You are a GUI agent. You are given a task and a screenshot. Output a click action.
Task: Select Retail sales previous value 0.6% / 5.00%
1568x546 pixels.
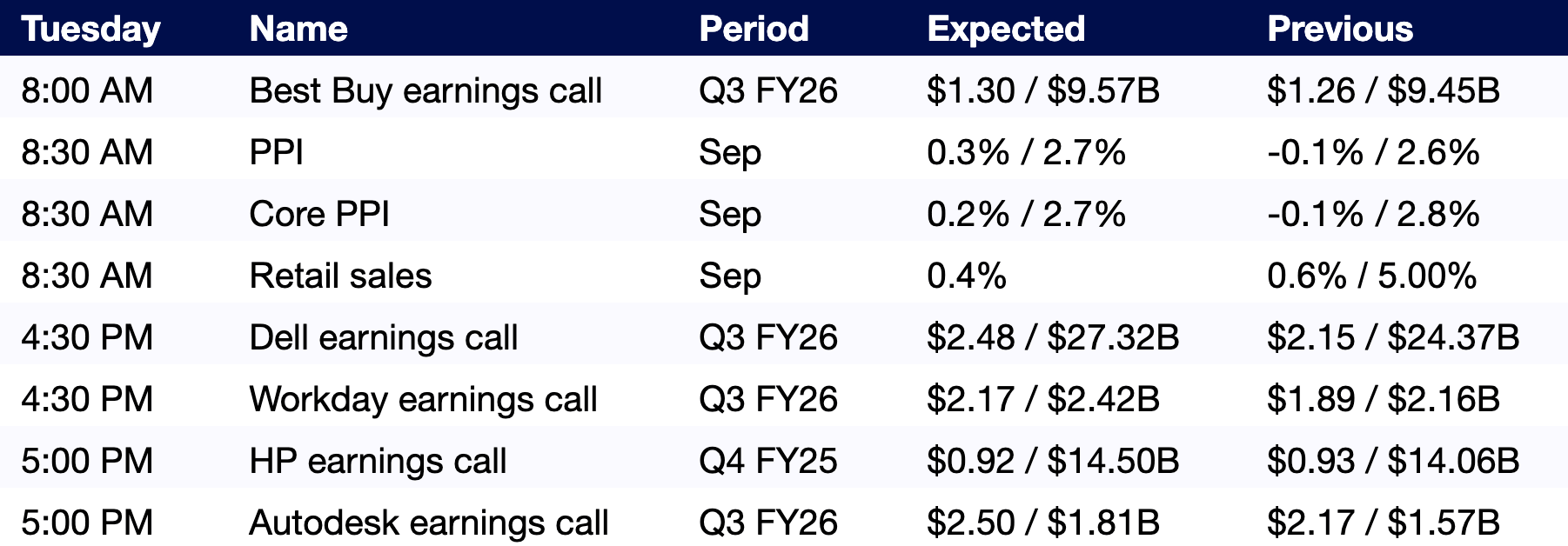(x=1371, y=276)
